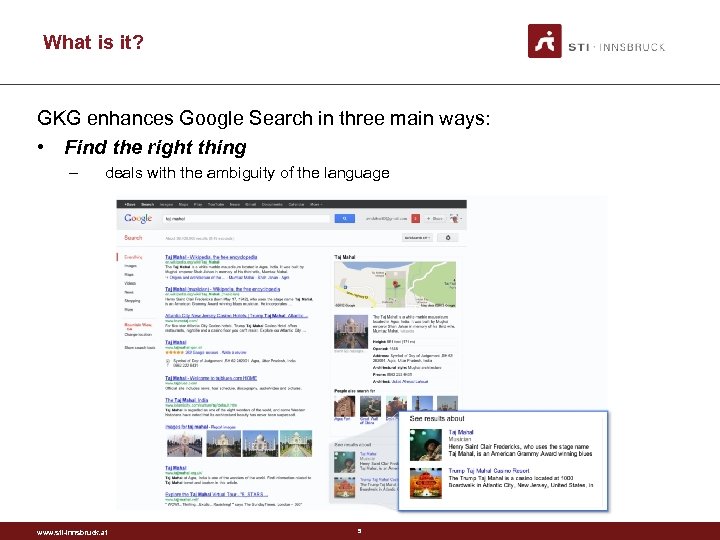Click "deals with the ambiguity of the language" text

pyautogui.click(x=247, y=173)
